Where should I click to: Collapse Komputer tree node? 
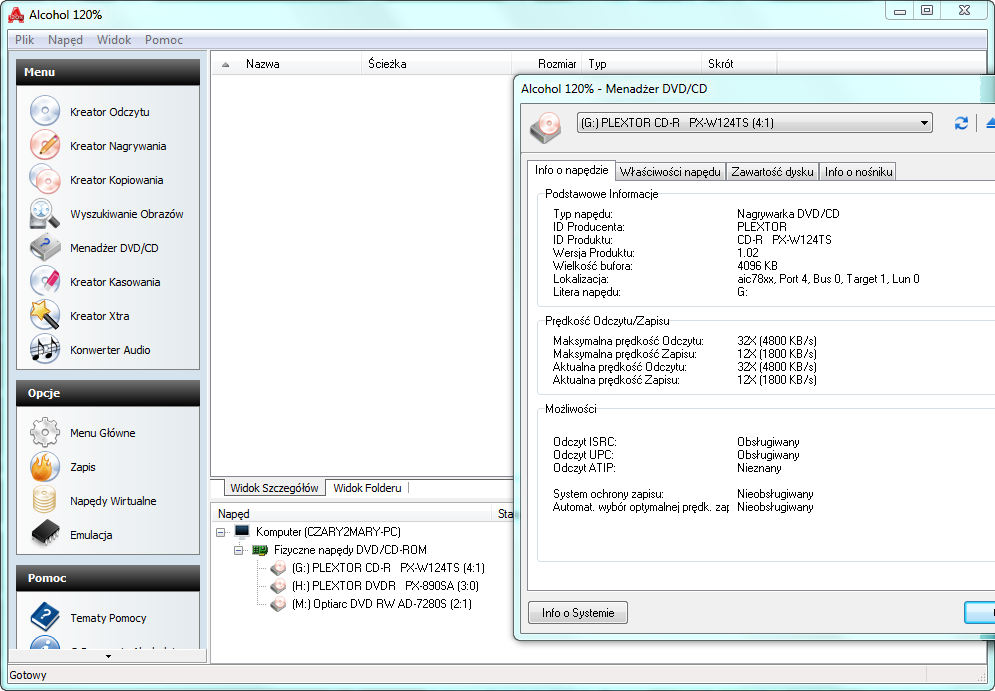pos(220,532)
